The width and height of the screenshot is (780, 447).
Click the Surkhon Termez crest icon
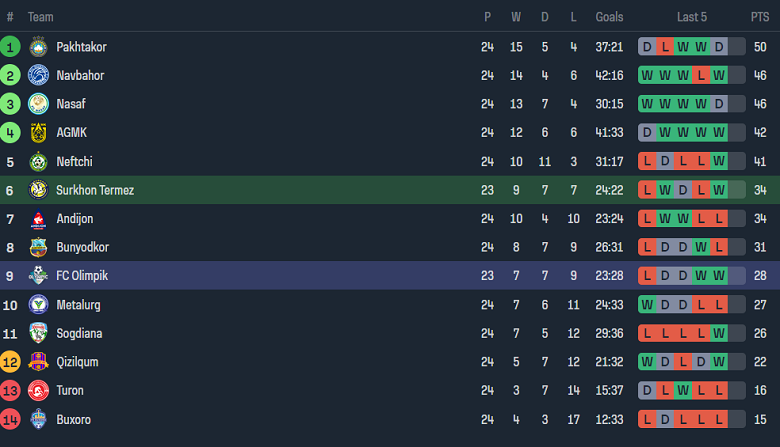[x=38, y=190]
